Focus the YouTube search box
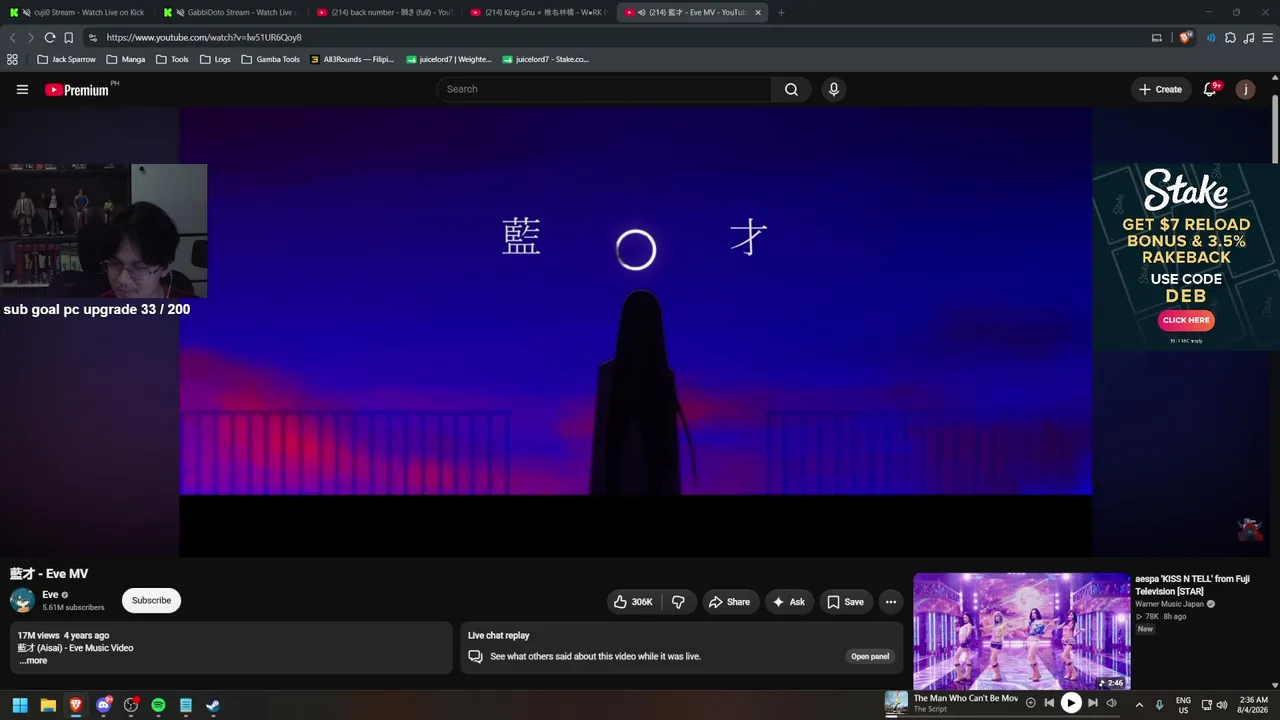This screenshot has height=720, width=1280. (x=604, y=89)
